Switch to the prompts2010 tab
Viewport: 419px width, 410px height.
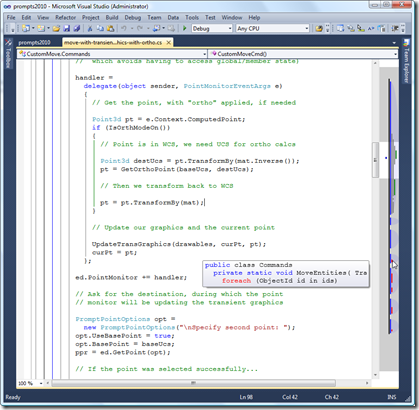(x=35, y=43)
